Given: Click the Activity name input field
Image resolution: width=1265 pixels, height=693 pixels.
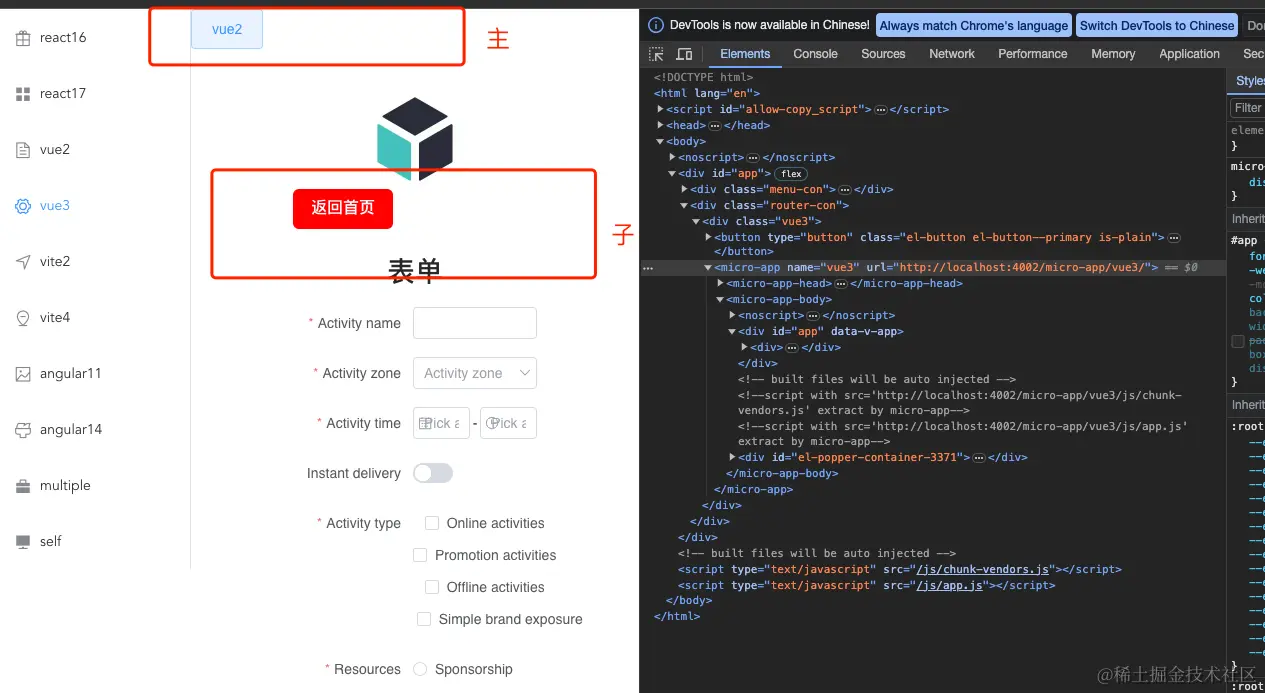Looking at the screenshot, I should [474, 322].
